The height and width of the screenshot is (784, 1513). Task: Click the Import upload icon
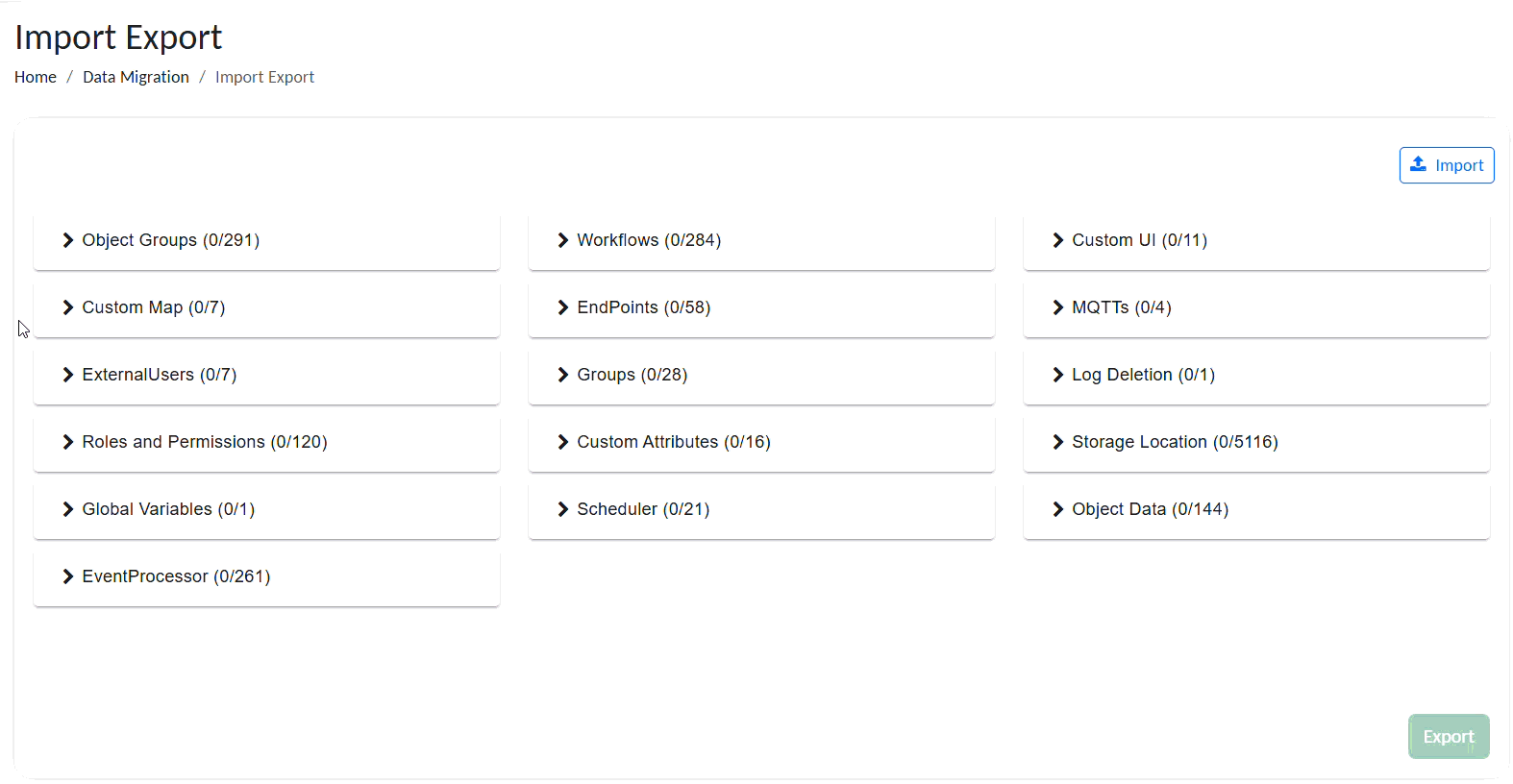tap(1418, 164)
